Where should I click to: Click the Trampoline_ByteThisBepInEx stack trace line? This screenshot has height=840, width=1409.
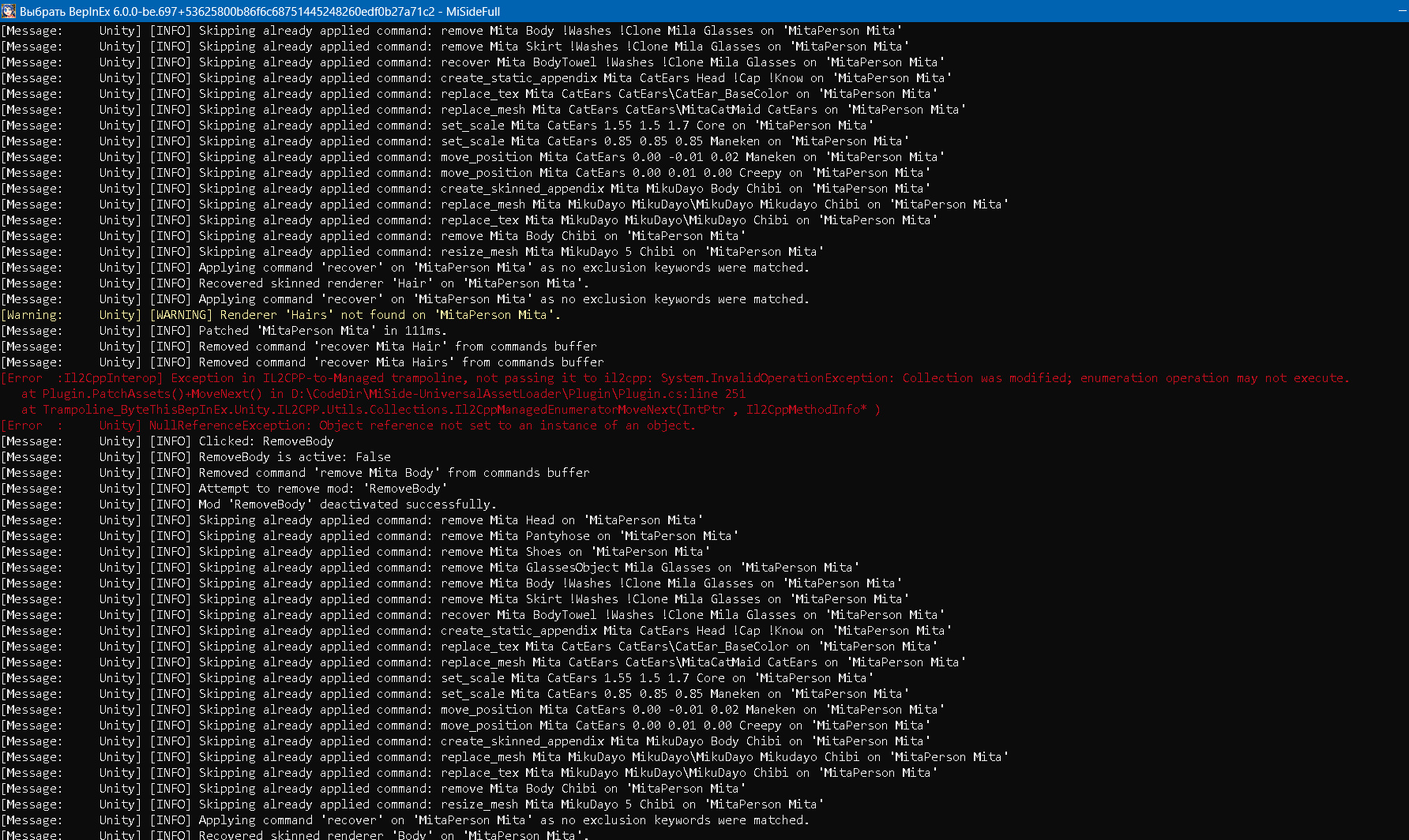point(450,410)
